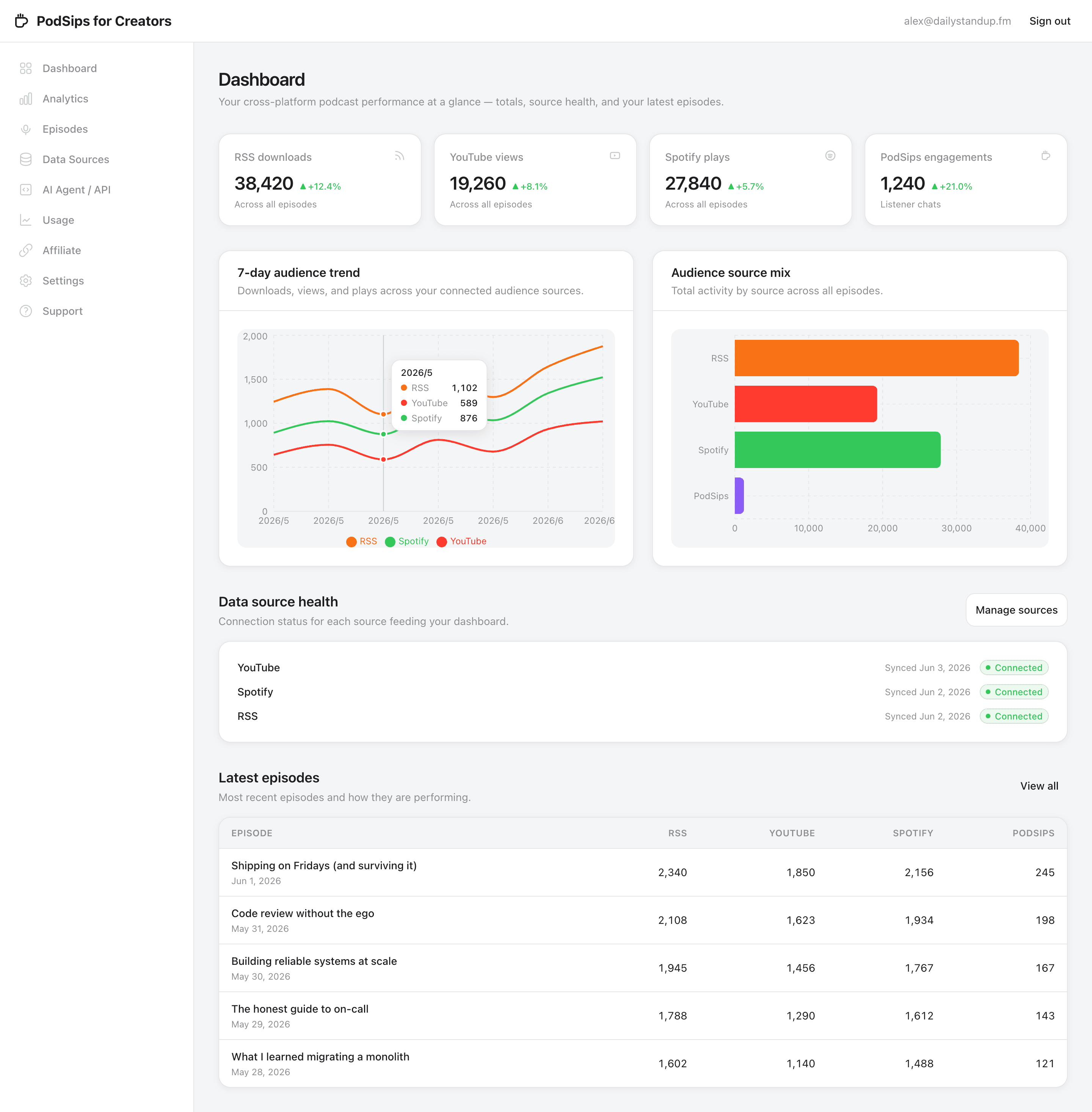Click the YouTube play icon on views card
The height and width of the screenshot is (1112, 1092).
(615, 156)
